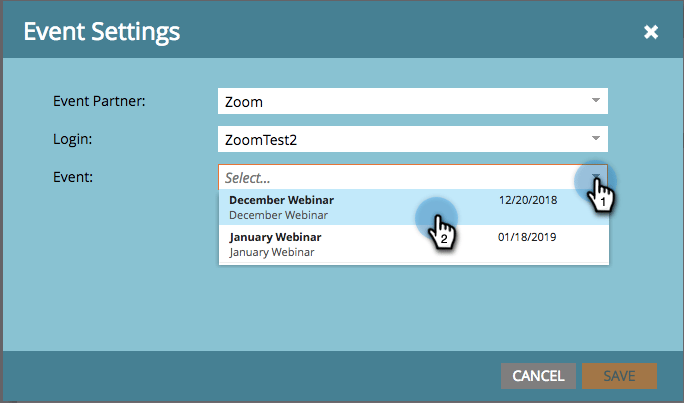Pick the entry dated 12/20/2018

(528, 200)
